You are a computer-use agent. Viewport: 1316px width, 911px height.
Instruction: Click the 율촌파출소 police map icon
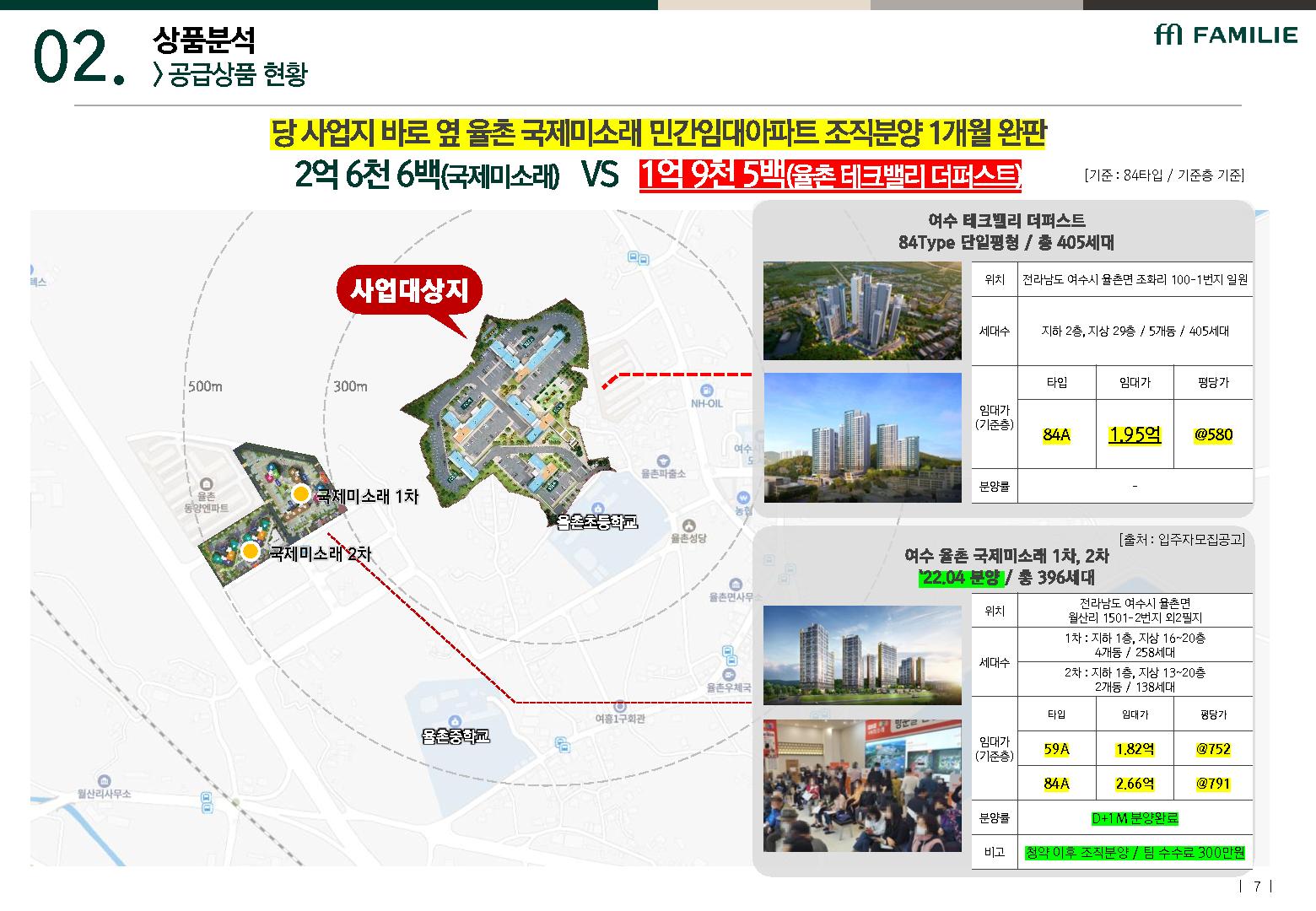point(664,461)
